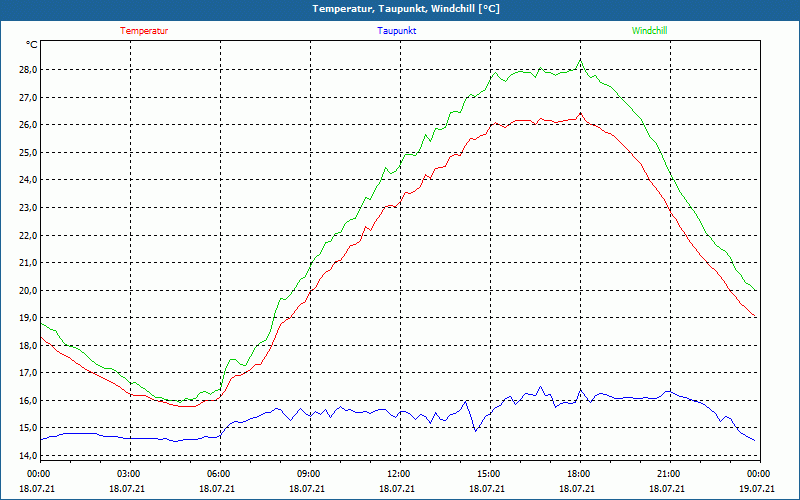Click the 17,0 y-axis value

coord(28,373)
